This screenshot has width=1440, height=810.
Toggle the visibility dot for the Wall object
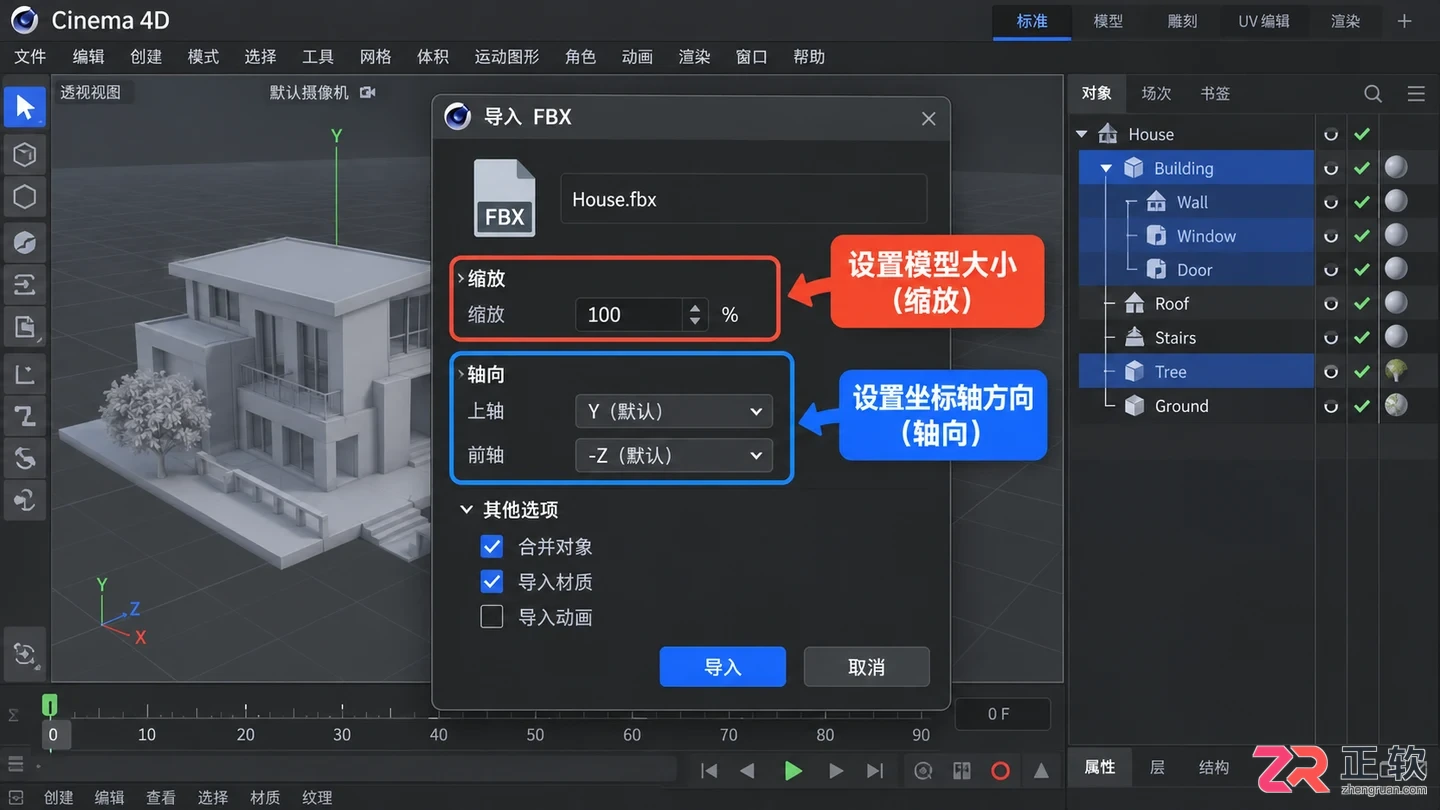1331,202
